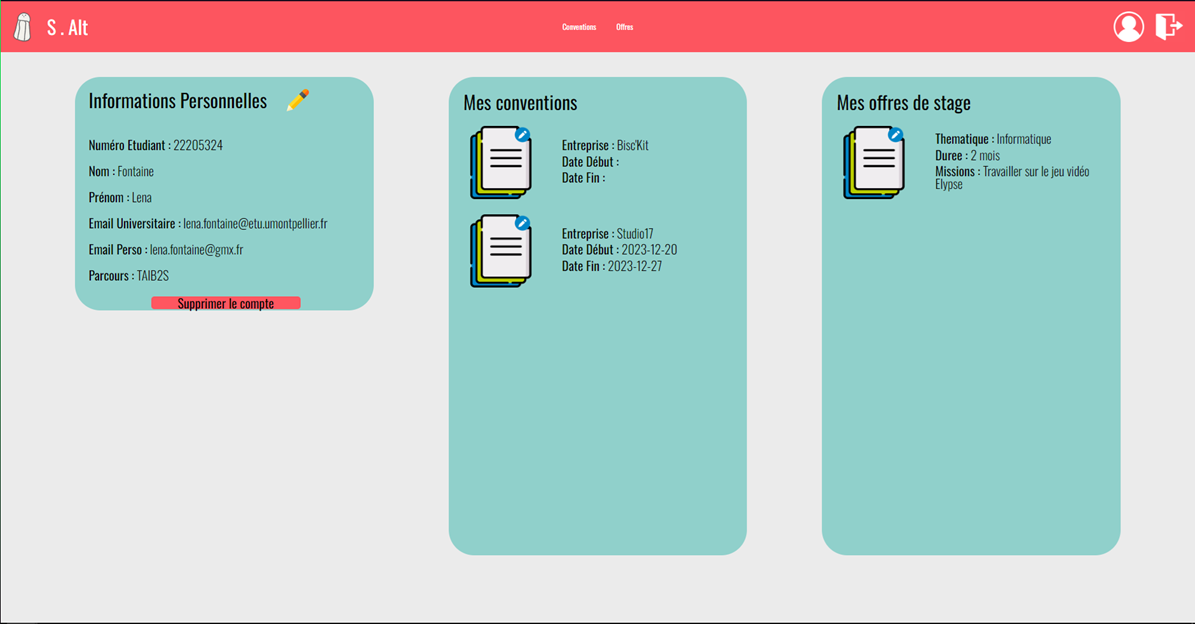Click the edit badge on the Informatique offer

click(895, 135)
